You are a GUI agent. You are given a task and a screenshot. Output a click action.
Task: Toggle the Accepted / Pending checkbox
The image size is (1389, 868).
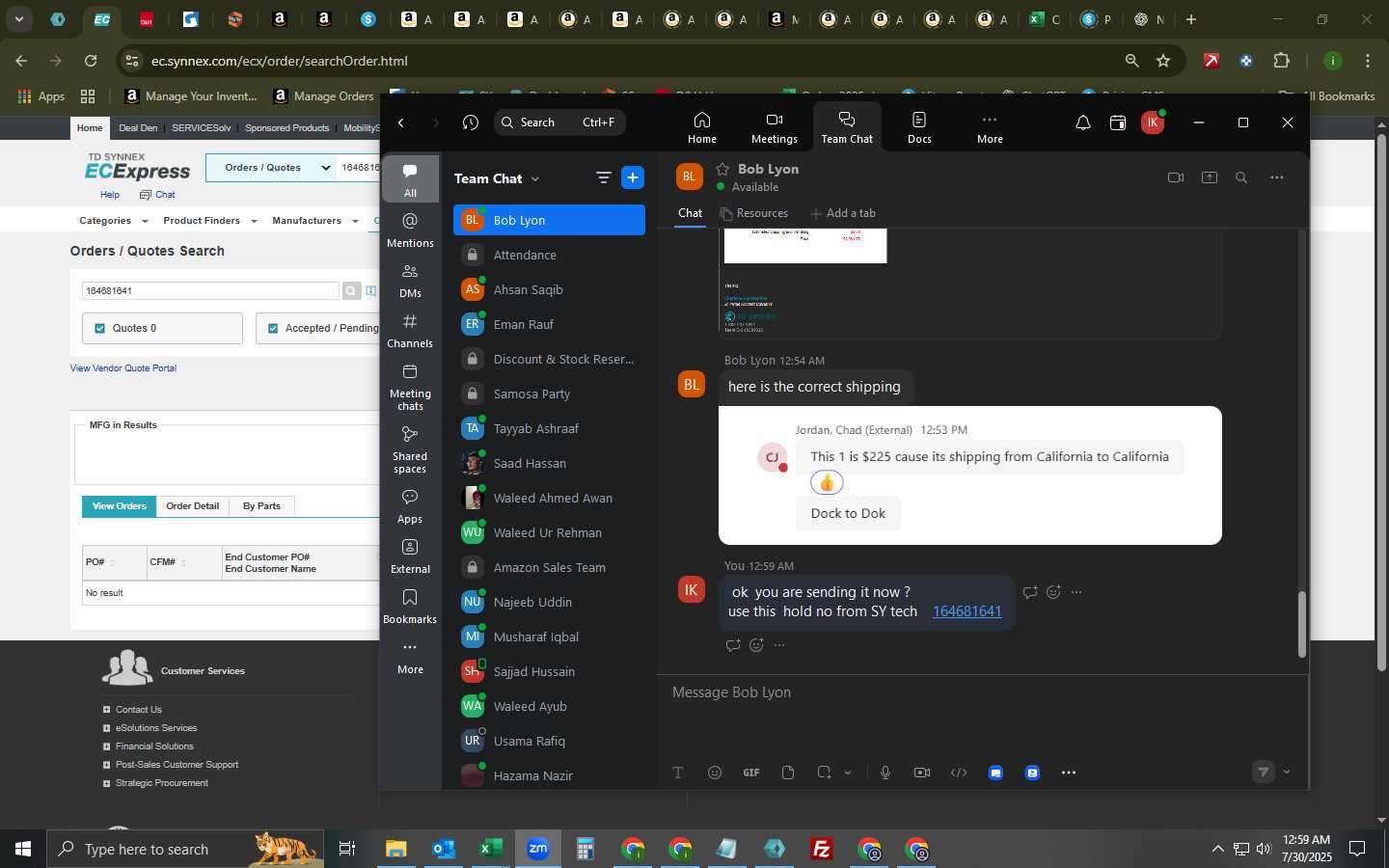pyautogui.click(x=273, y=328)
